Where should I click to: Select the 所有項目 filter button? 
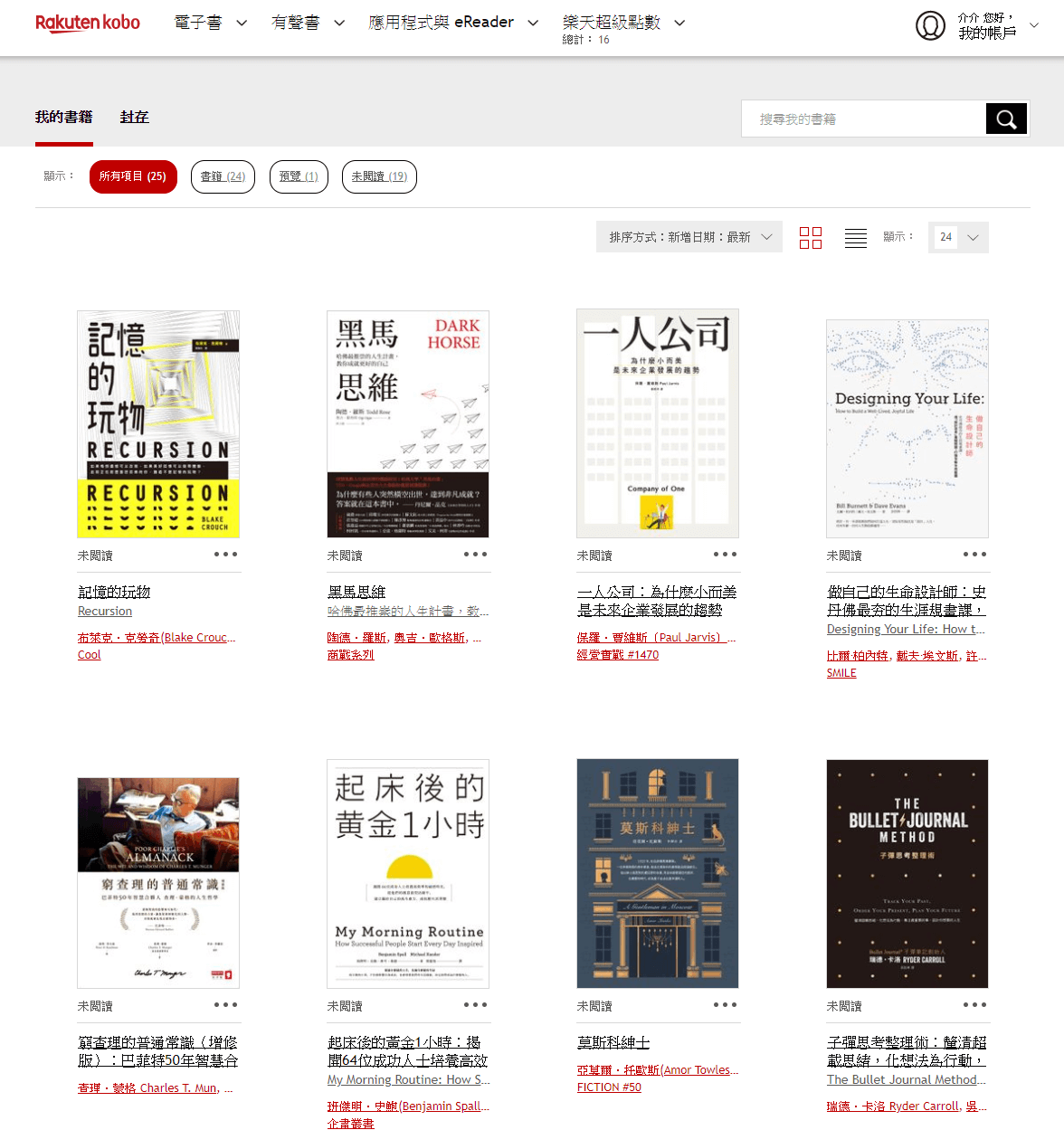pyautogui.click(x=132, y=176)
